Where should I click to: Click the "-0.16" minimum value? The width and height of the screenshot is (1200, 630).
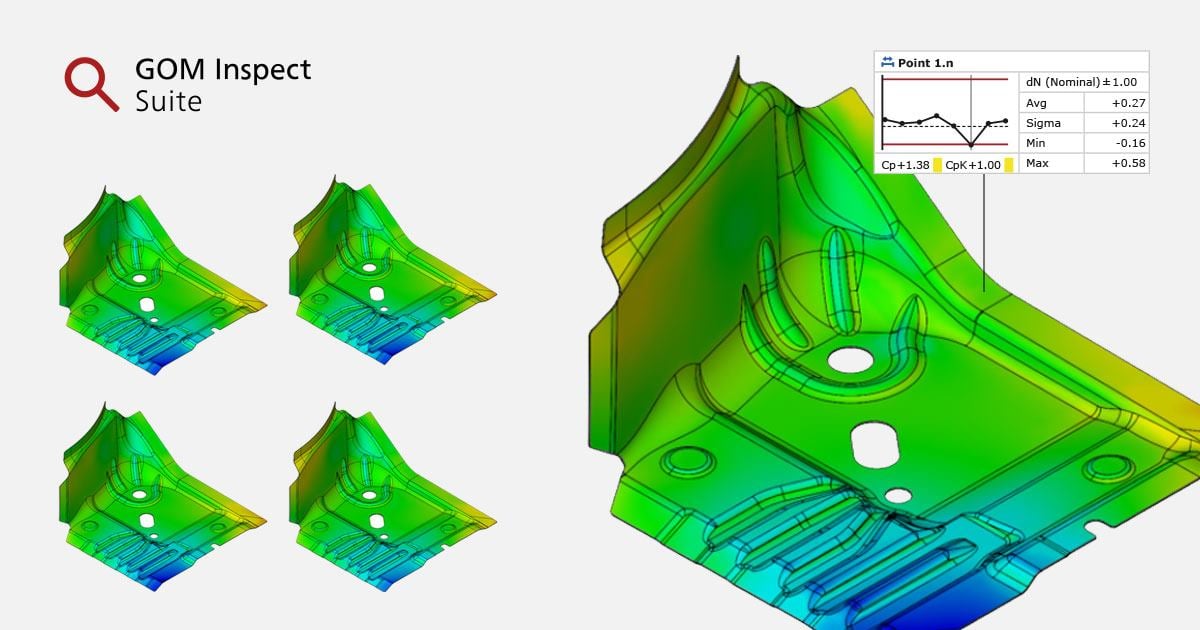click(1130, 143)
